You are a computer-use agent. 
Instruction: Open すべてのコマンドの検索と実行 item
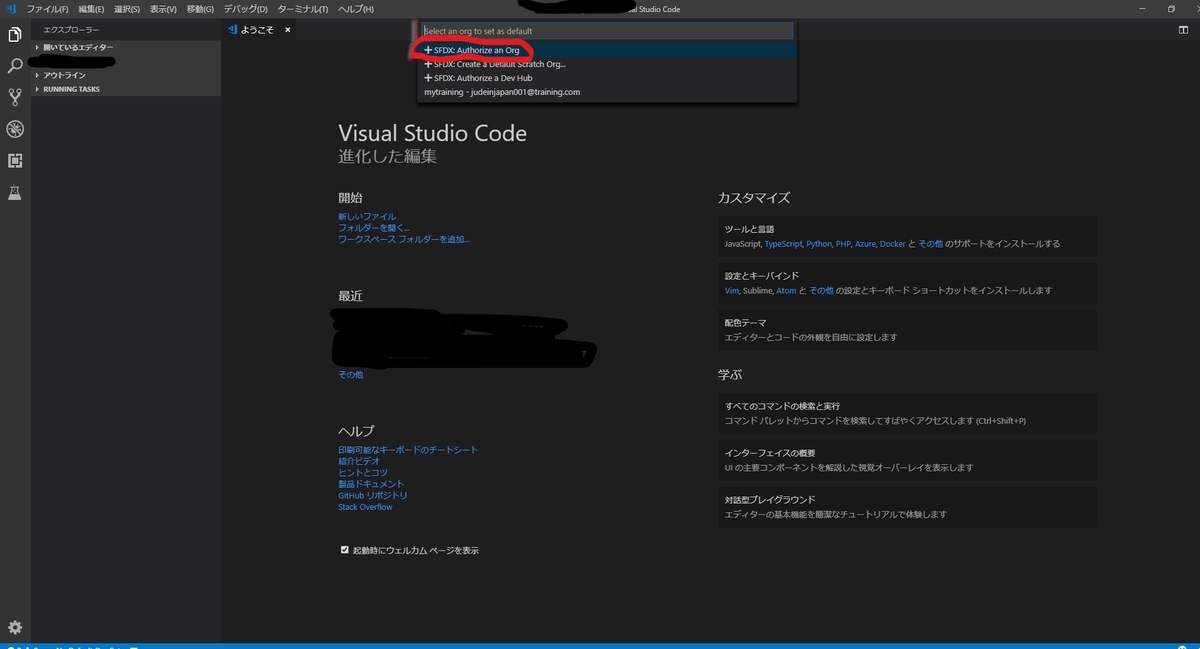click(x=907, y=413)
